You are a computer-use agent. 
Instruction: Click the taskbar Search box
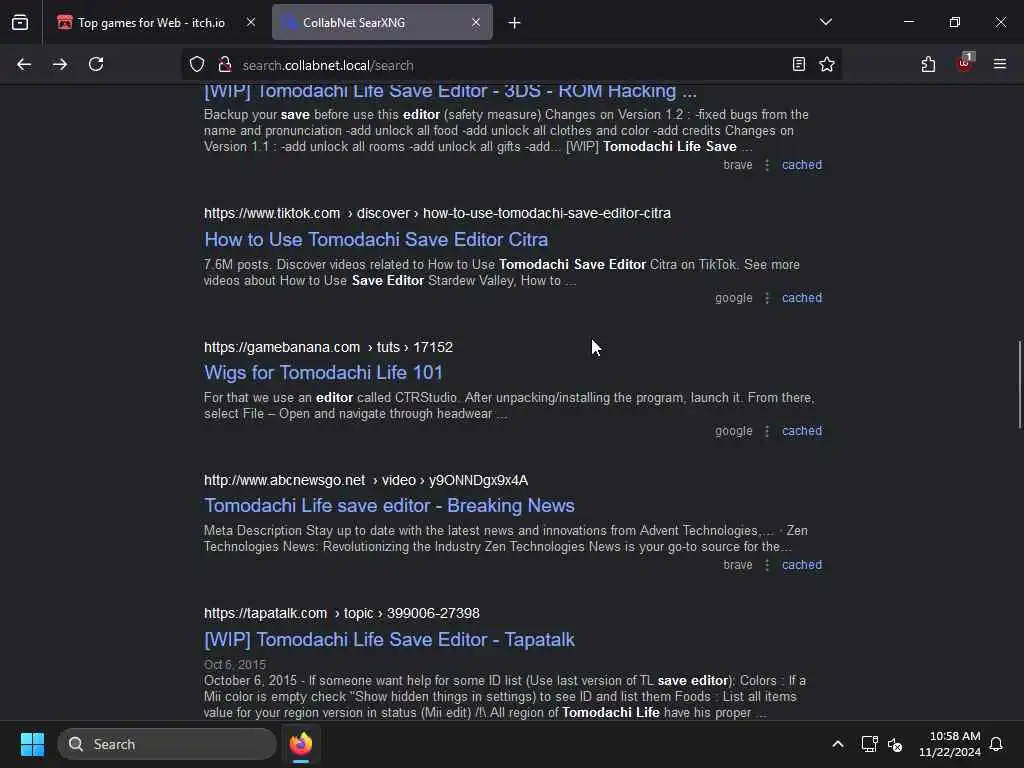tap(167, 744)
